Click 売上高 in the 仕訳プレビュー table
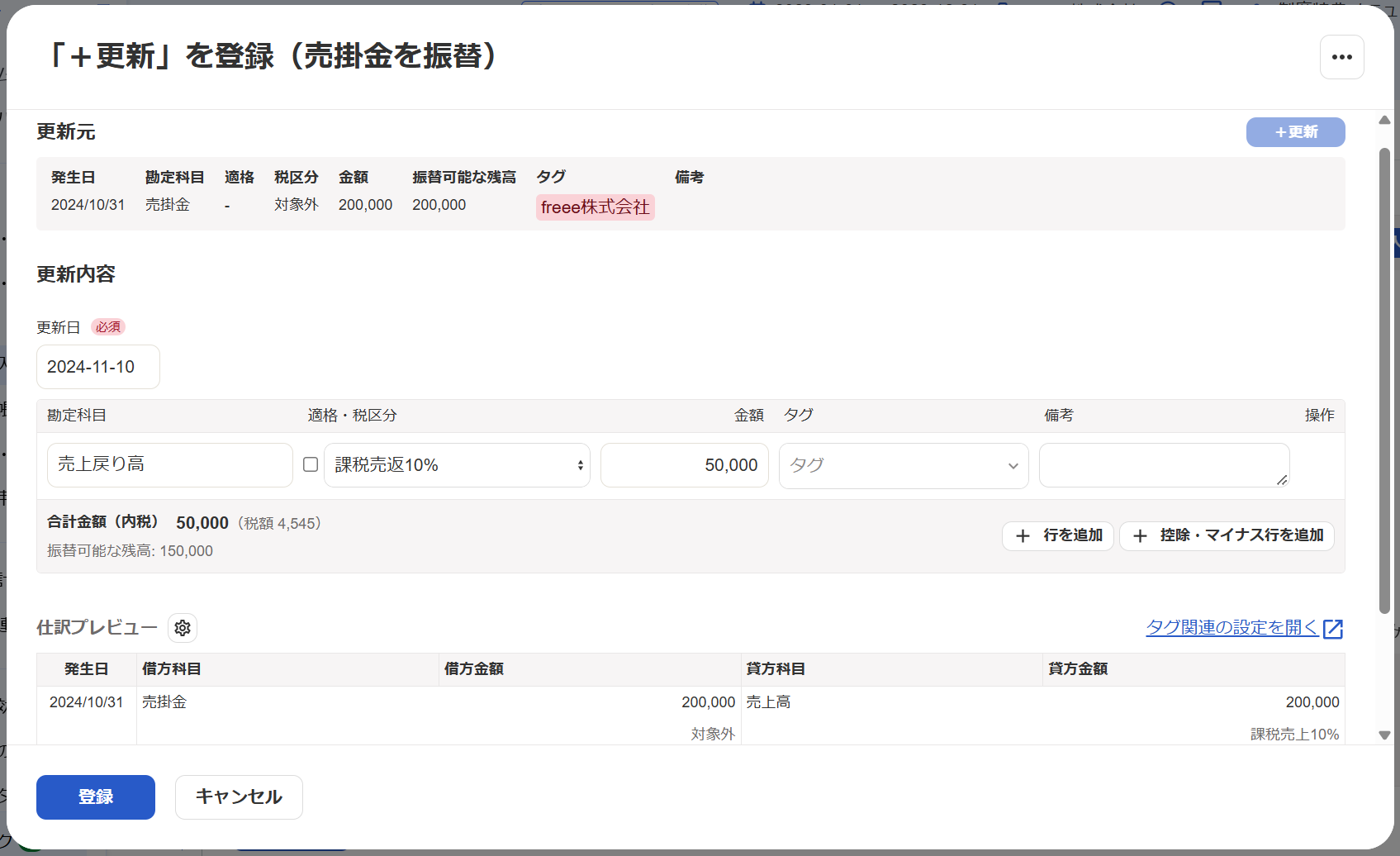Screen dimensions: 1400x856 click(768, 702)
